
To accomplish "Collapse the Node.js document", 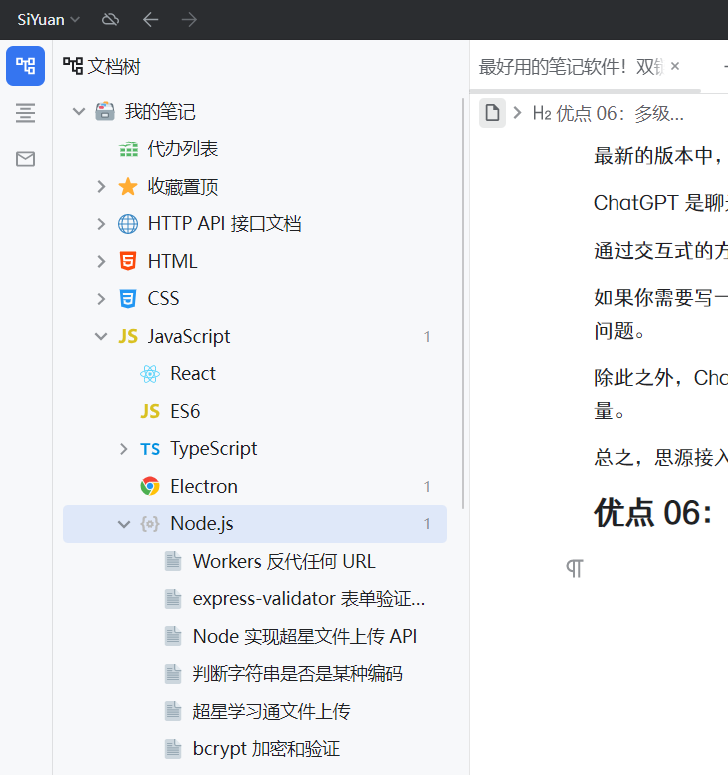I will (x=124, y=524).
